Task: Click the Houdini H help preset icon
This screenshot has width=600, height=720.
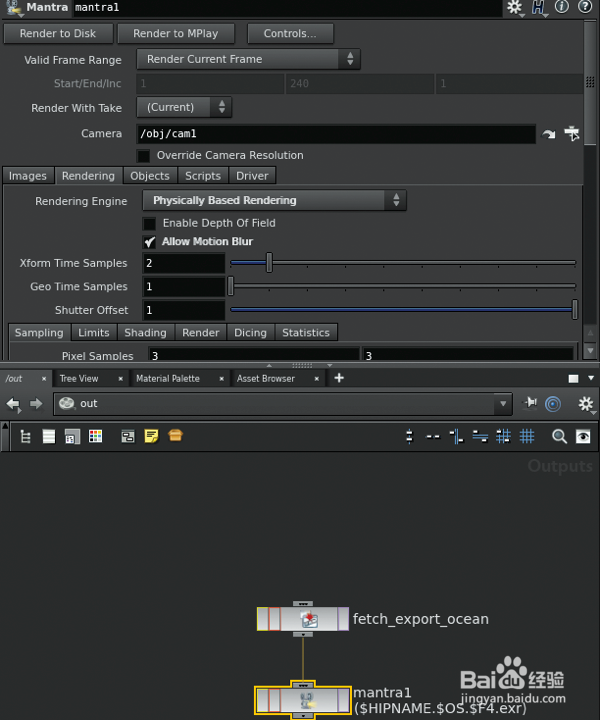Action: pos(538,8)
